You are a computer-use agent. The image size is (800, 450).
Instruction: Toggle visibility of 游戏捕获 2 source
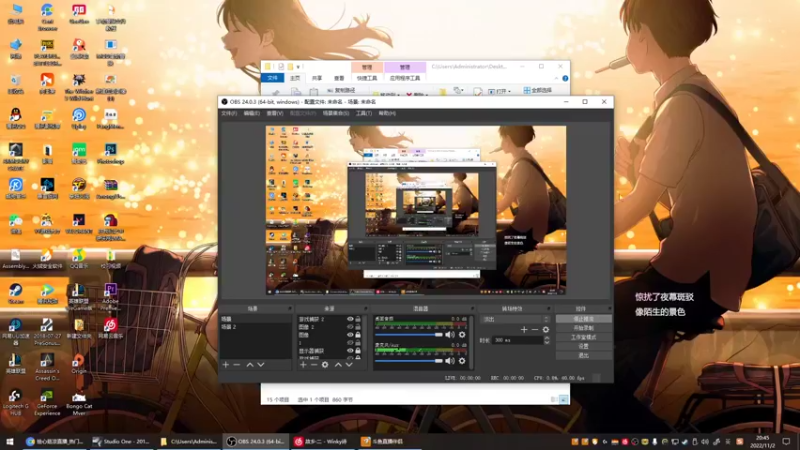click(350, 319)
